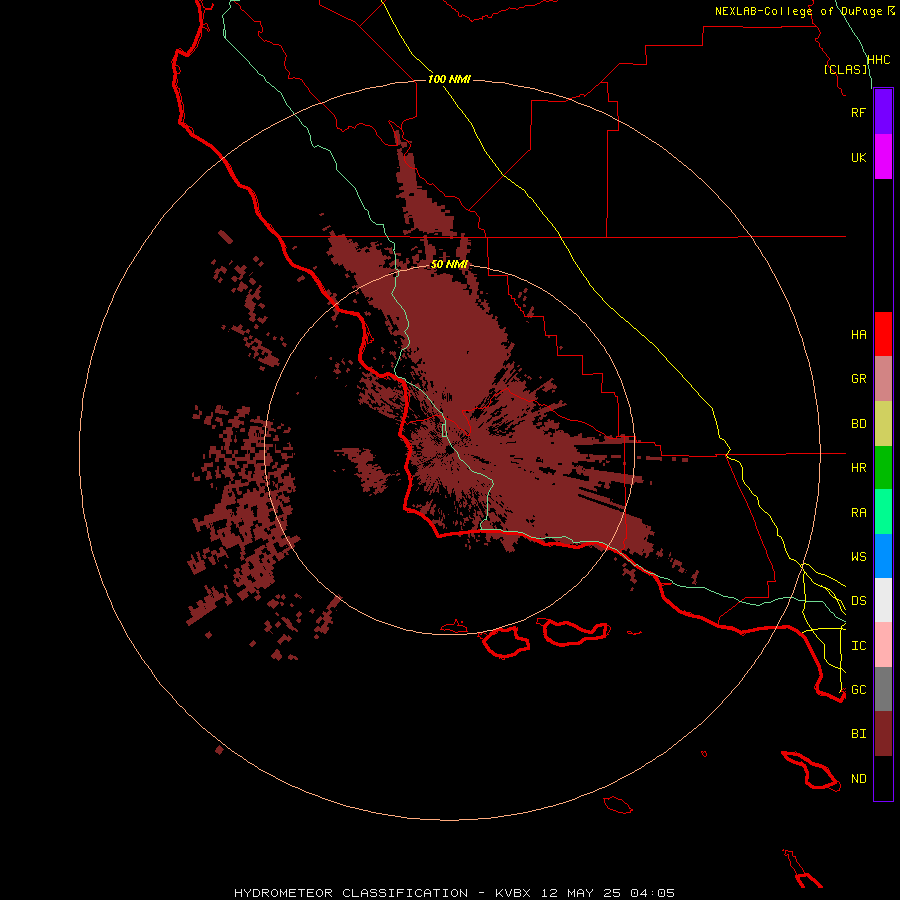Click the yellow BD legend swatch
Image resolution: width=900 pixels, height=900 pixels.
883,424
